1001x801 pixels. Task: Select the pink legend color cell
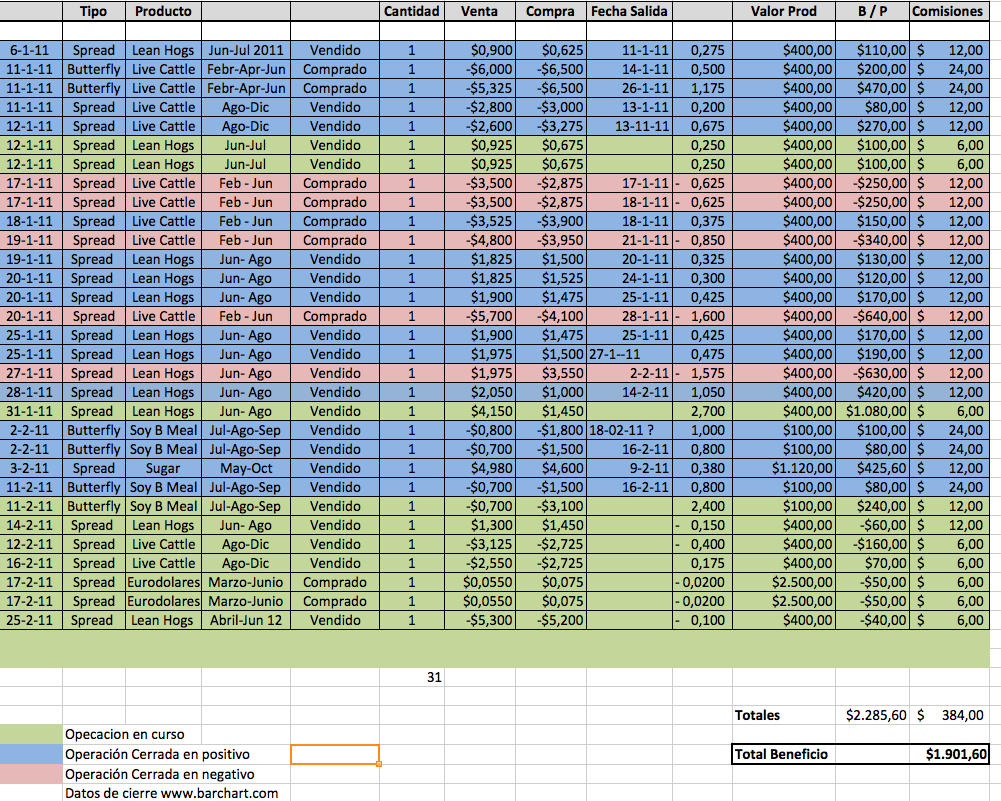tap(31, 774)
